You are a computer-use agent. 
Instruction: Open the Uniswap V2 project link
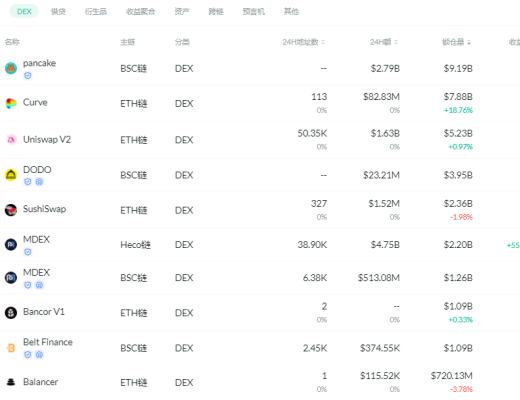(47, 139)
